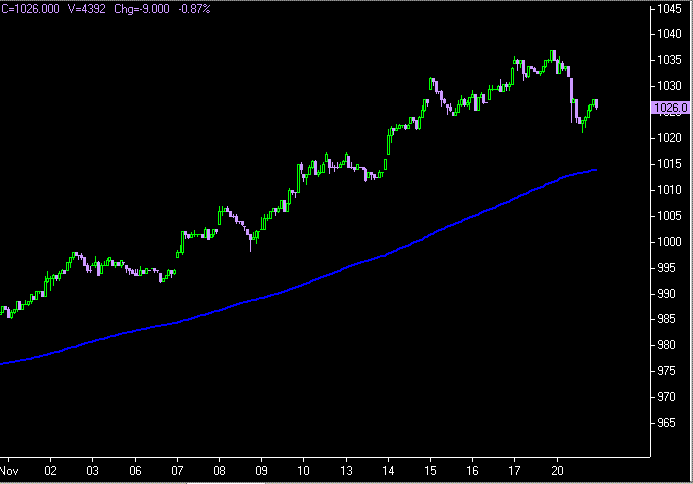Click the Chg=-9.000 change readout
The image size is (693, 484).
pos(141,9)
